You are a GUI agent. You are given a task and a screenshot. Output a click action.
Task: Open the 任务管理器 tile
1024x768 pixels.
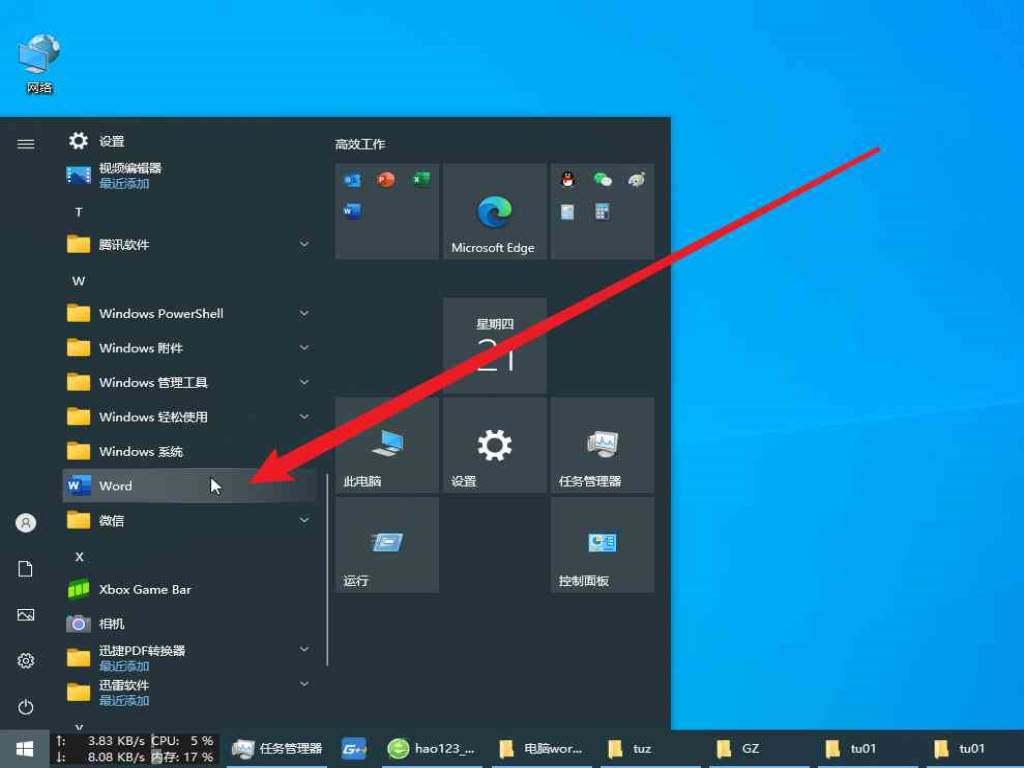[602, 445]
